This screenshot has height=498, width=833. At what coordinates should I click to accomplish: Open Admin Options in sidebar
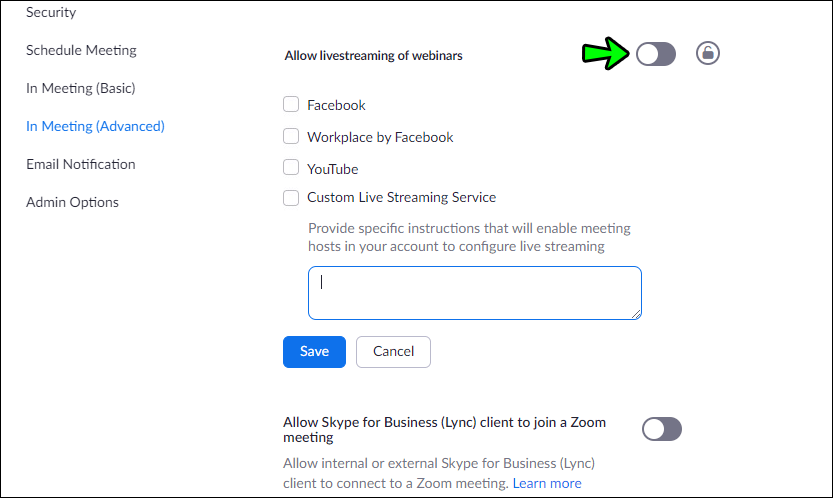click(x=72, y=202)
